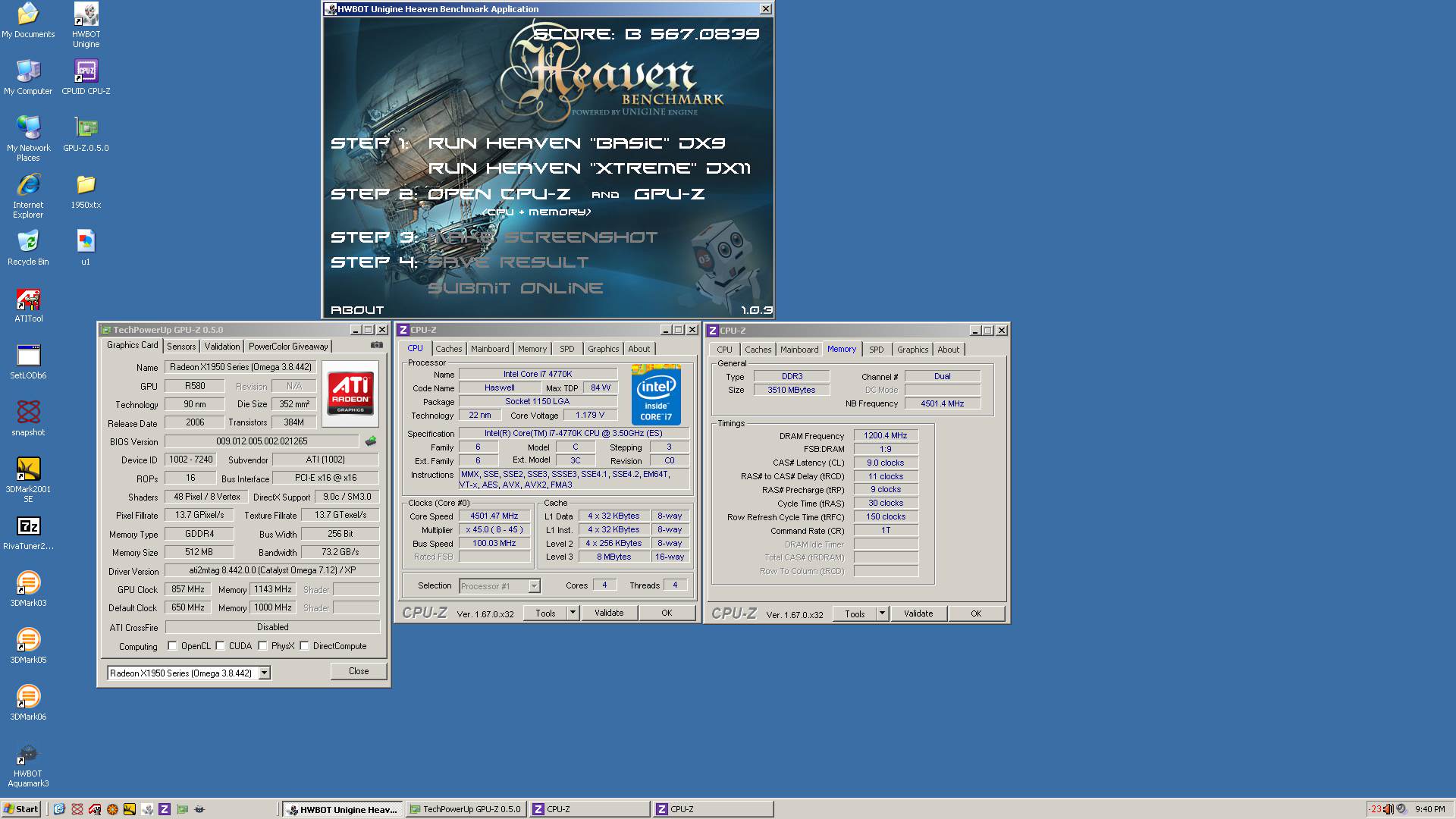Select the u1 file icon on desktop

86,247
